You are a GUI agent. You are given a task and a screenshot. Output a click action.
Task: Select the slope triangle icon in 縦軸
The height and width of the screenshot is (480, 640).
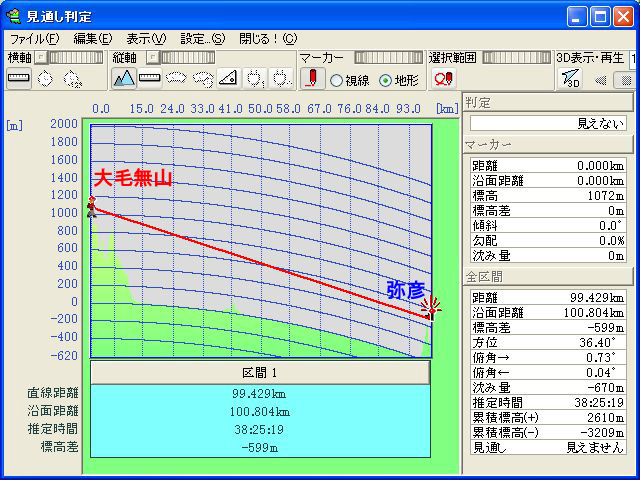pyautogui.click(x=228, y=78)
